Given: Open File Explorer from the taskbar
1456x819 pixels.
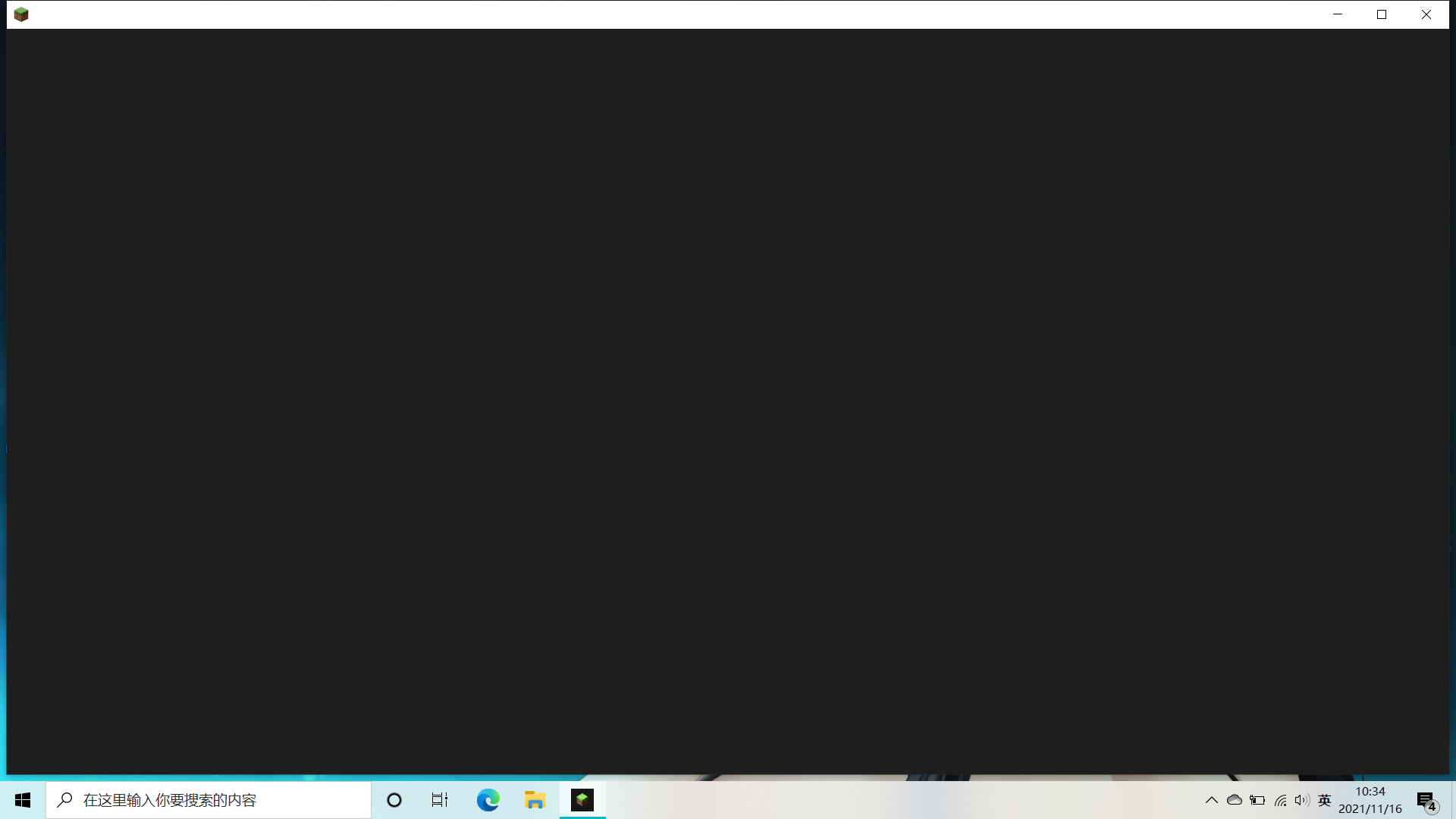Looking at the screenshot, I should [535, 800].
